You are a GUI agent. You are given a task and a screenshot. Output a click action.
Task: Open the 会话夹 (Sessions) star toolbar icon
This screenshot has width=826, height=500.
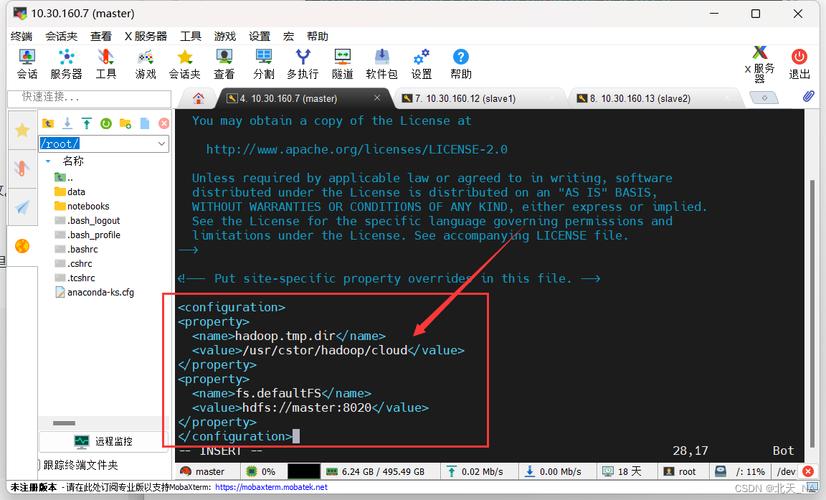[x=184, y=64]
